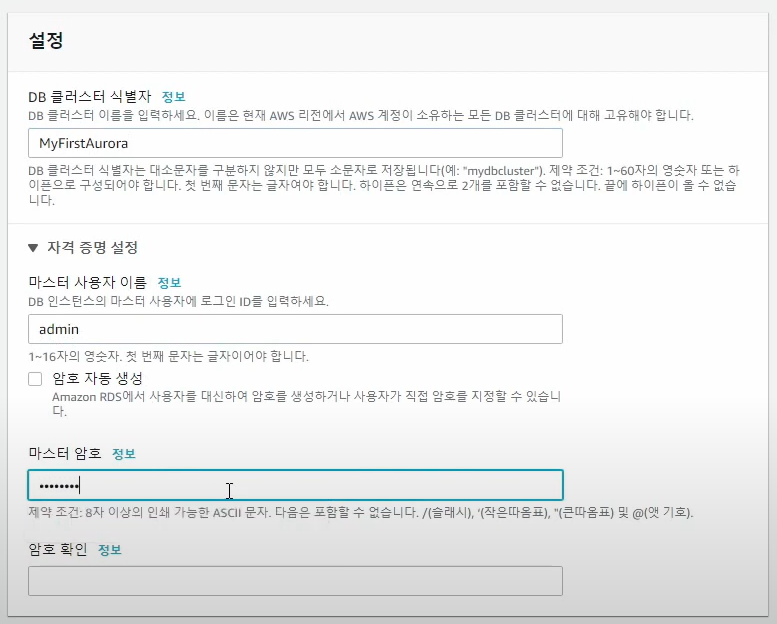
Task: Click the 암호 확인 confirm password field
Action: (295, 581)
